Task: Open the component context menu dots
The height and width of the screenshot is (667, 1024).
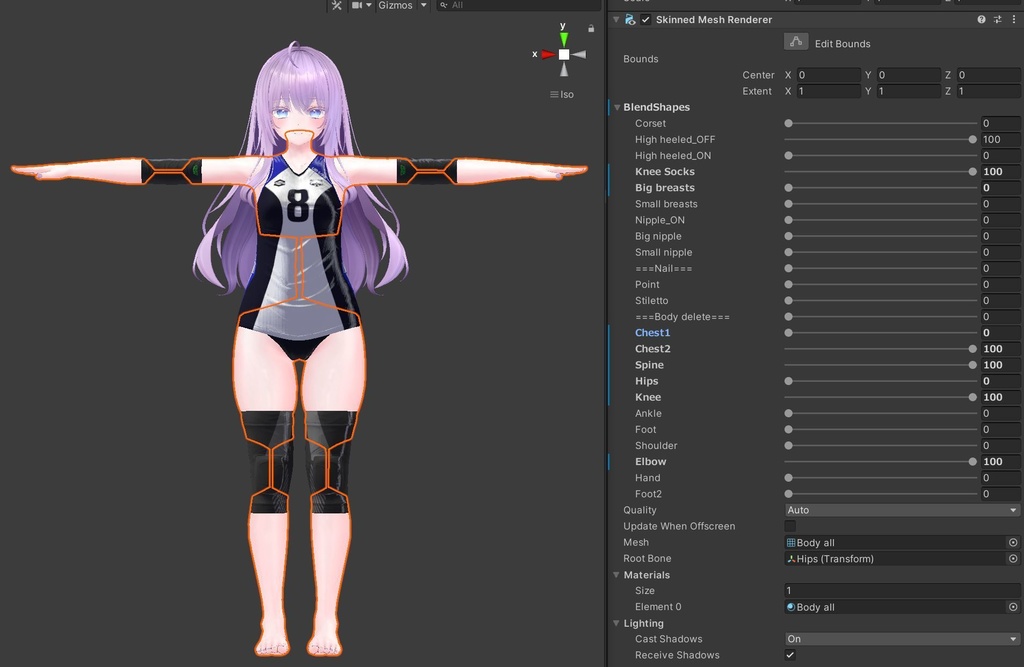Action: [x=1014, y=20]
